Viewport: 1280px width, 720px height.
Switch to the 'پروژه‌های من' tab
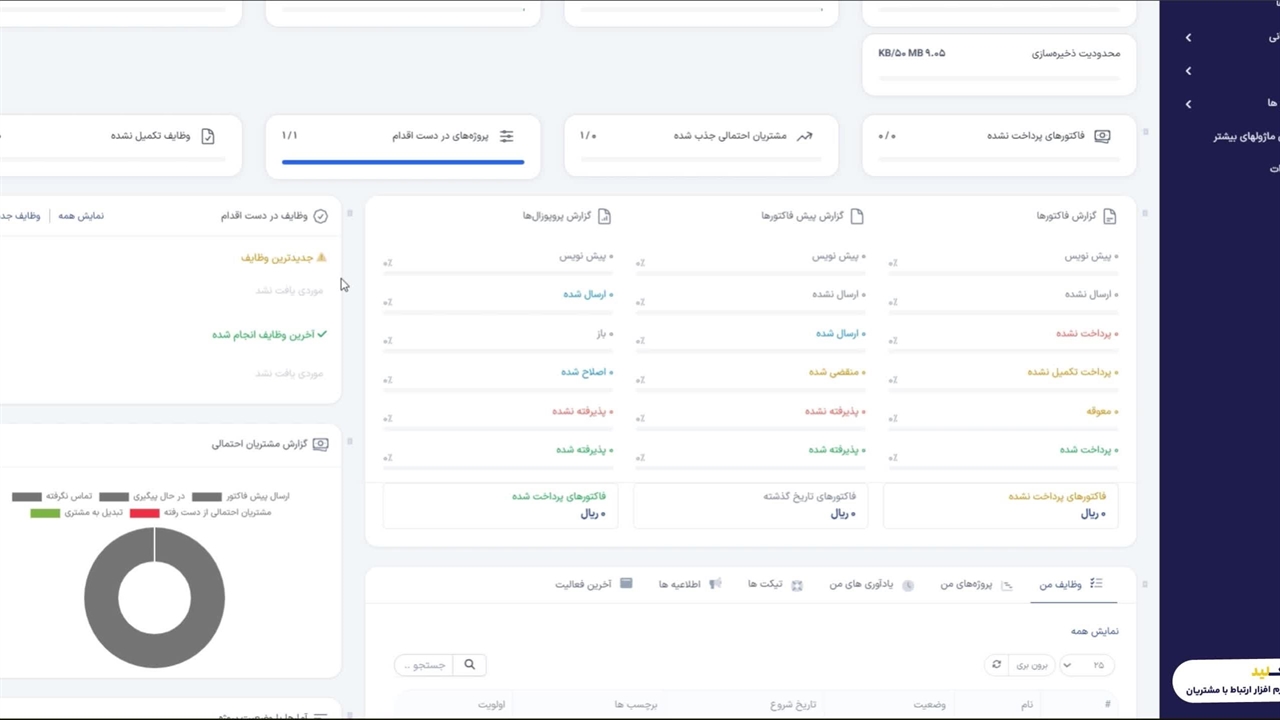965,584
